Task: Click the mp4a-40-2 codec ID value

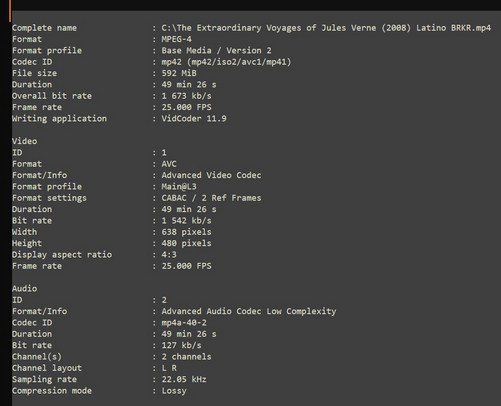Action: tap(184, 323)
